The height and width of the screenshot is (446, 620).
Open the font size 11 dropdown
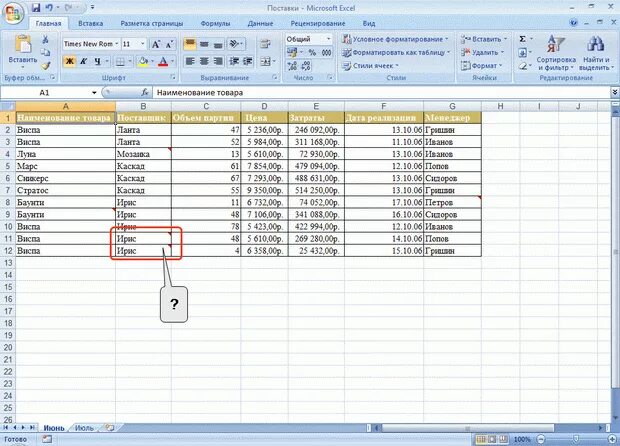(x=143, y=44)
